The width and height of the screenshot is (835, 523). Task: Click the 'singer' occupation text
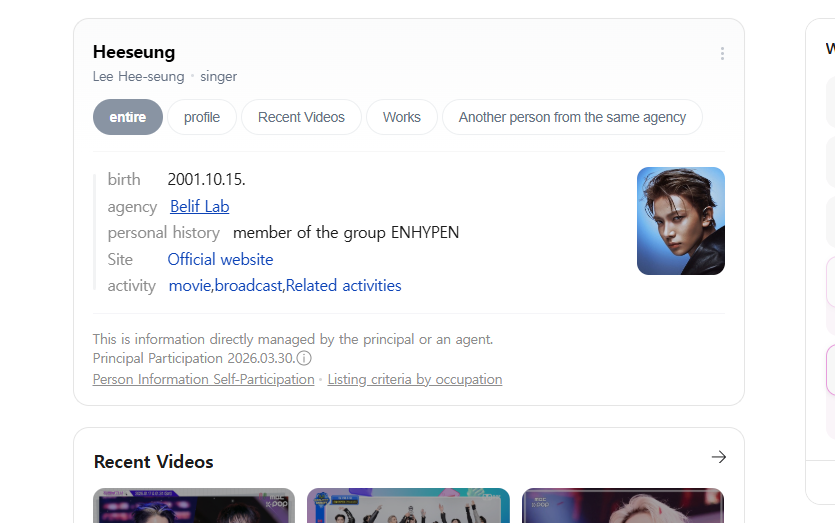point(218,77)
